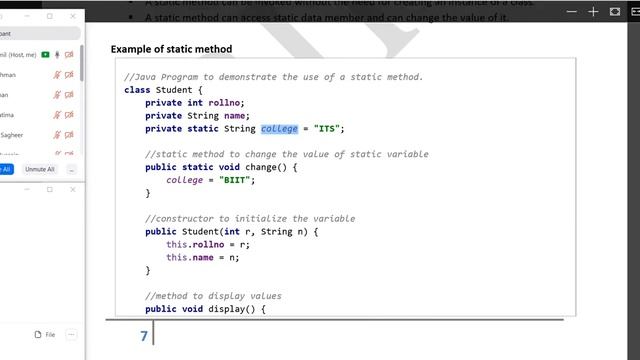Zoom in on the PDF document

[x=593, y=12]
